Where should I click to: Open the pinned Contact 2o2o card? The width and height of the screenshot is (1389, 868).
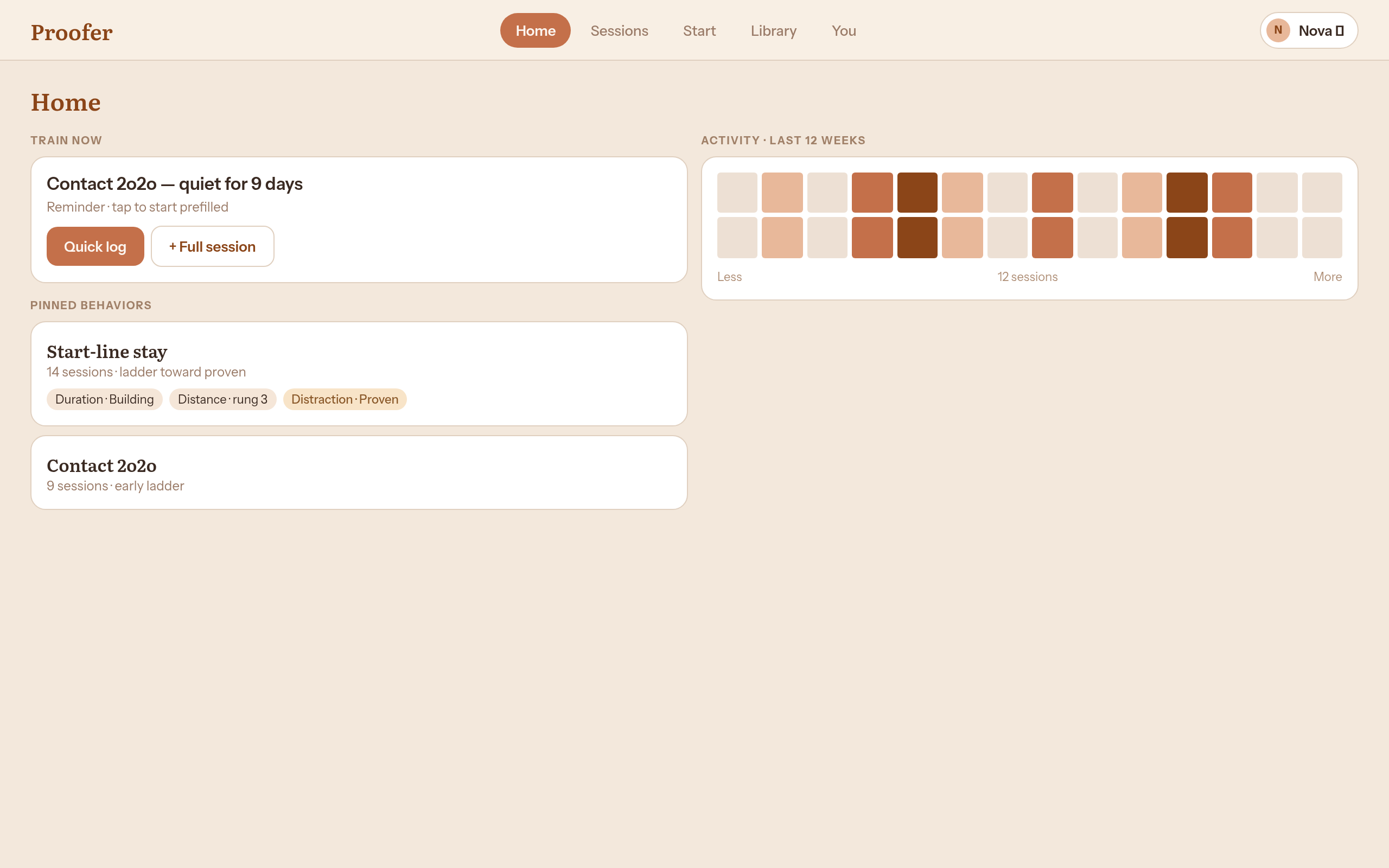pyautogui.click(x=359, y=473)
